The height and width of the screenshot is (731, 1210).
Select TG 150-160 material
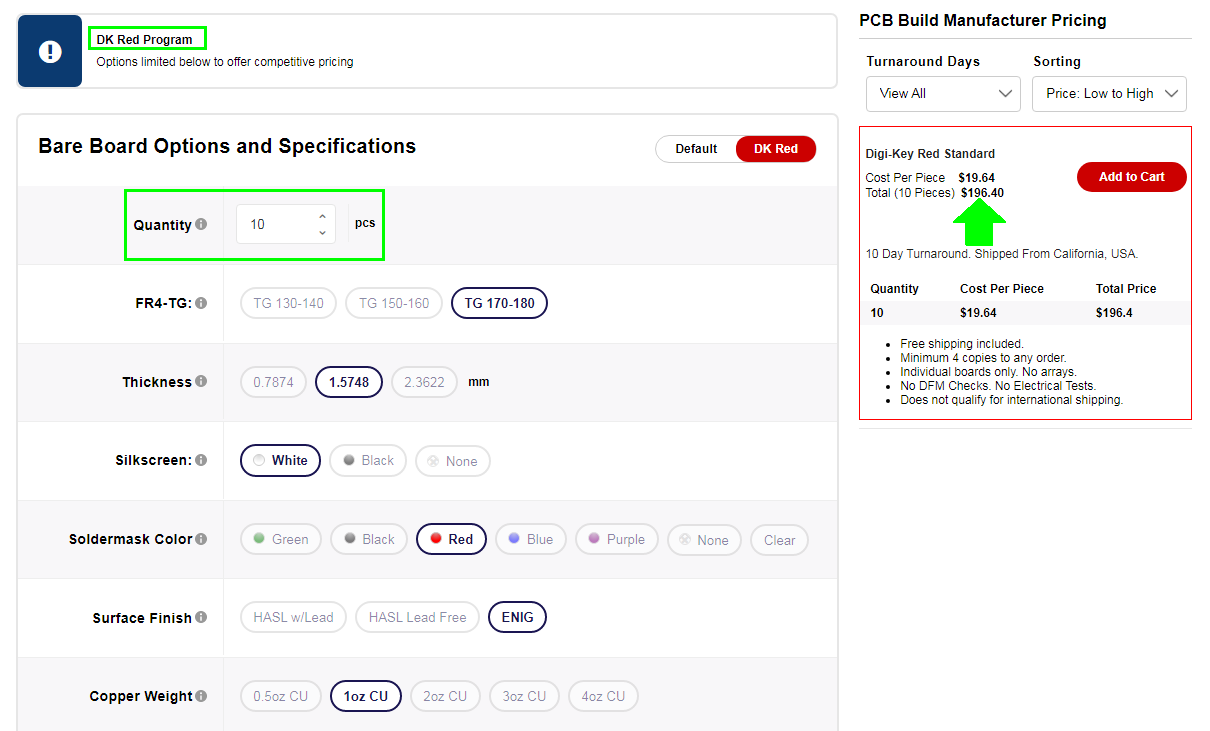pyautogui.click(x=394, y=303)
